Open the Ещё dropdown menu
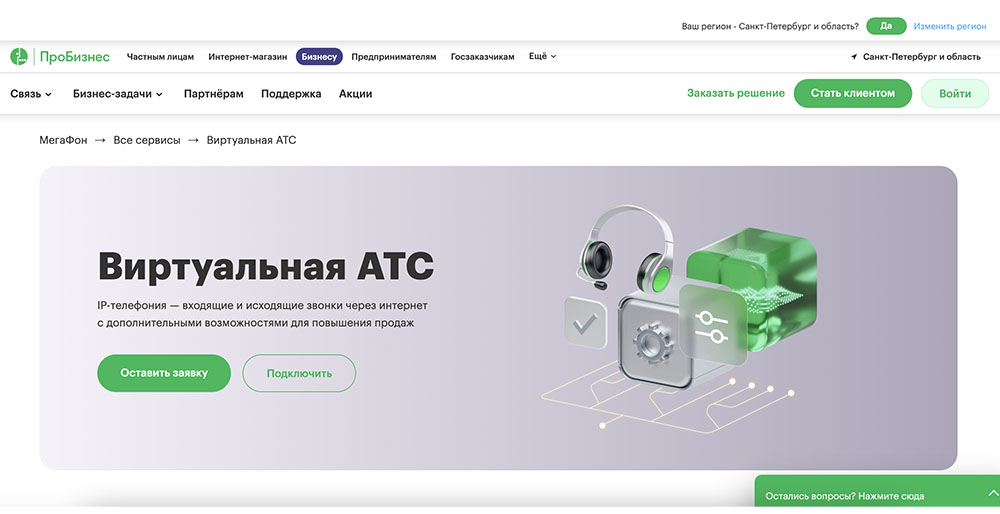The image size is (1000, 514). pyautogui.click(x=543, y=56)
